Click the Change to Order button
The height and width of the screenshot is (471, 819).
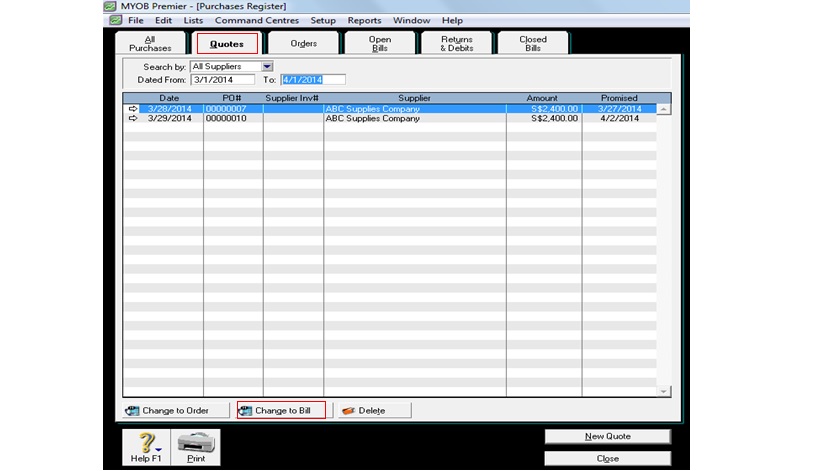point(176,410)
